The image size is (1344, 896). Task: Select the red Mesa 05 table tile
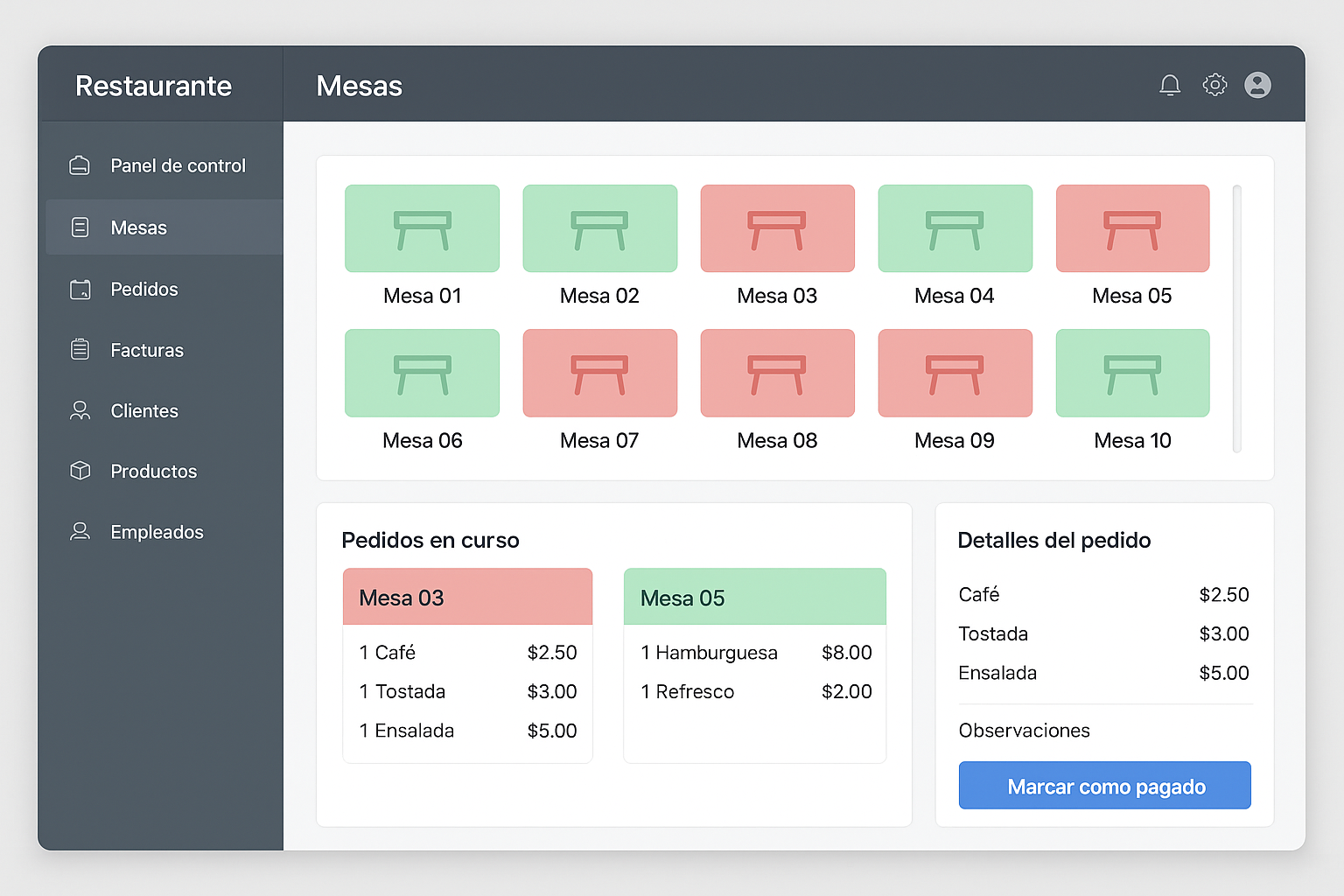[x=1133, y=228]
